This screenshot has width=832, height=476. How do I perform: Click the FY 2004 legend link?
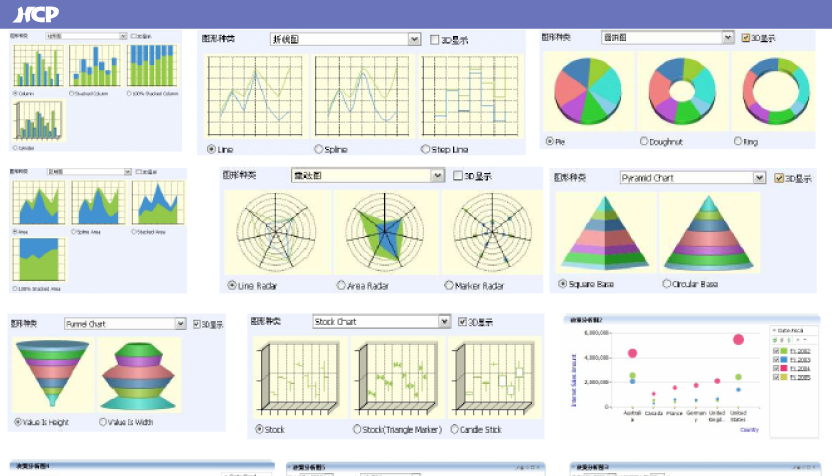tap(799, 368)
